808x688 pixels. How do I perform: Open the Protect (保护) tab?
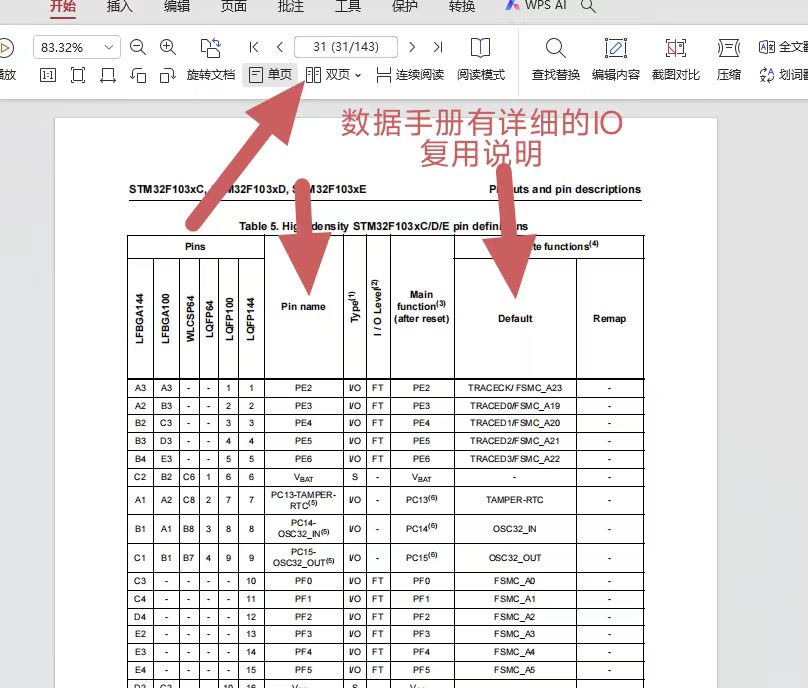point(405,6)
